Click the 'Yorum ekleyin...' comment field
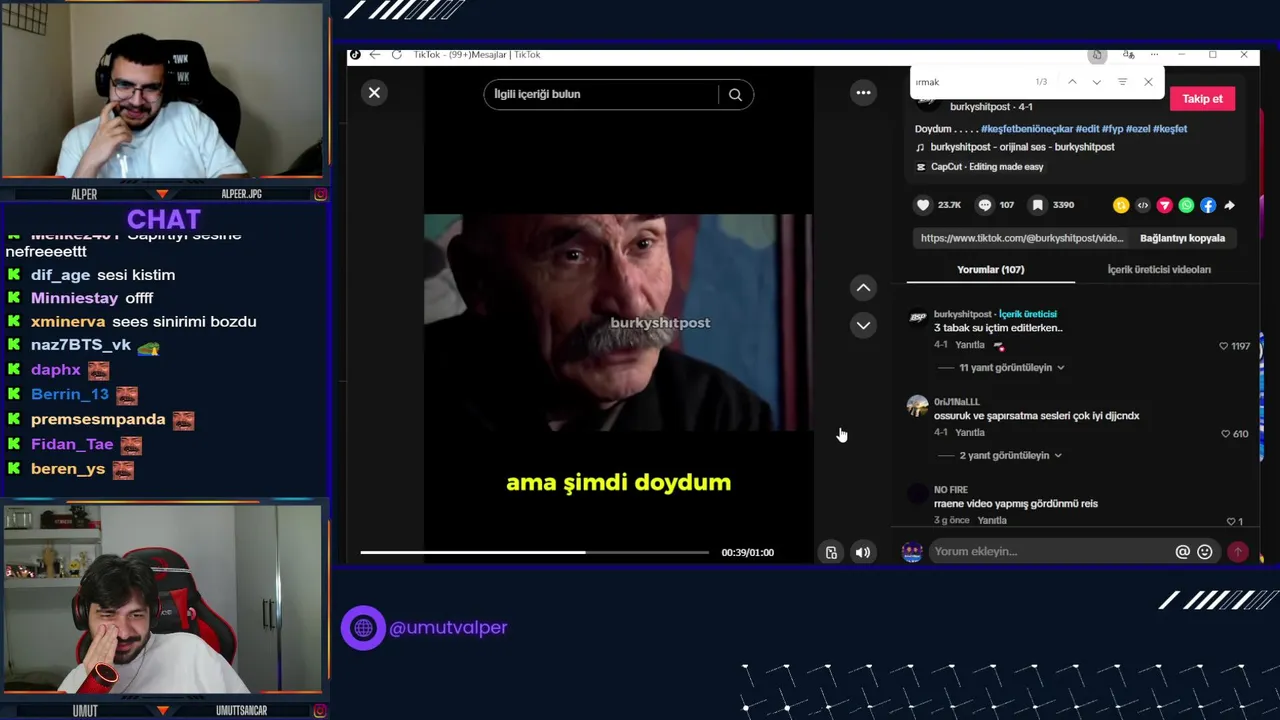The width and height of the screenshot is (1280, 720). pos(1050,552)
